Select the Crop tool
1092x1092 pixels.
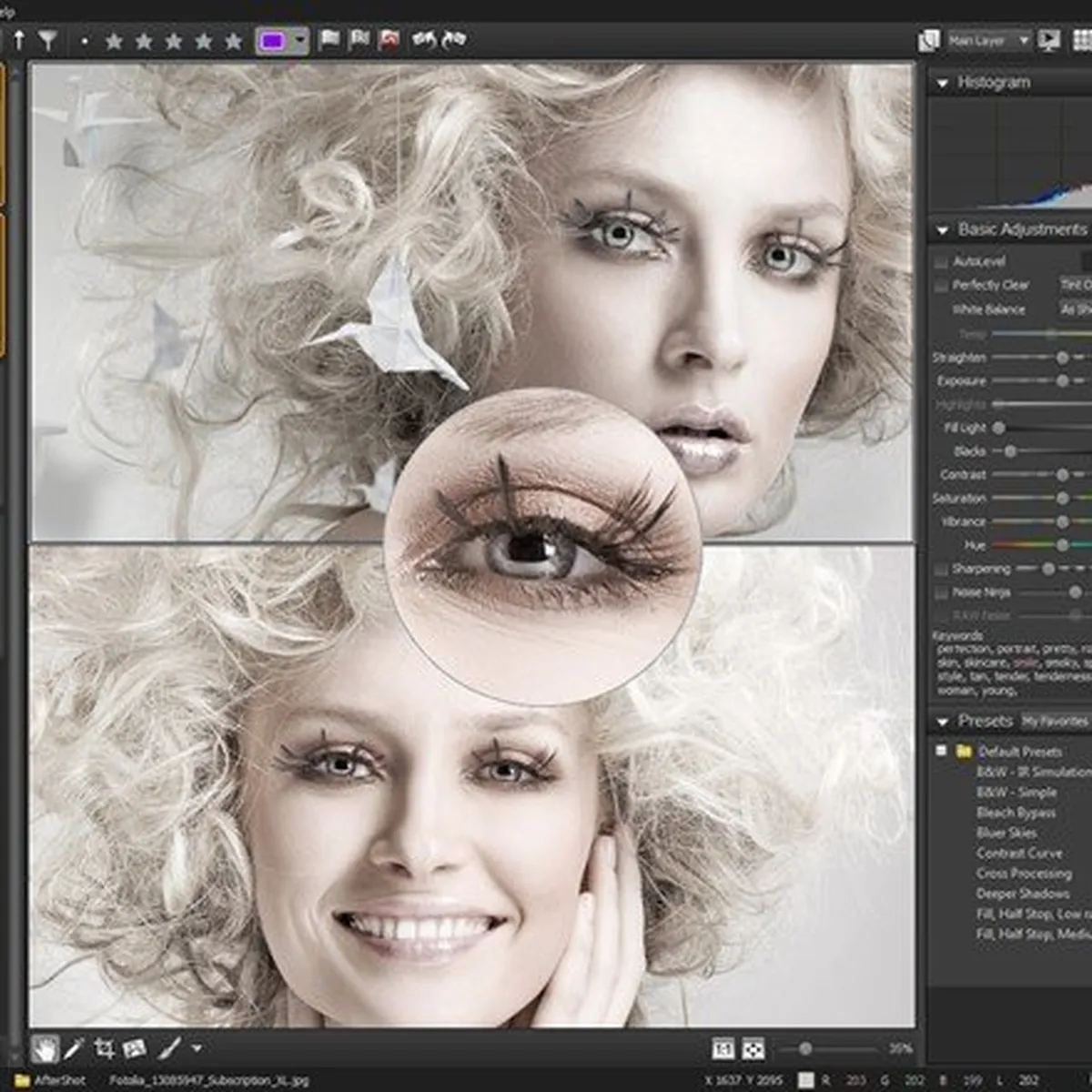(104, 1049)
